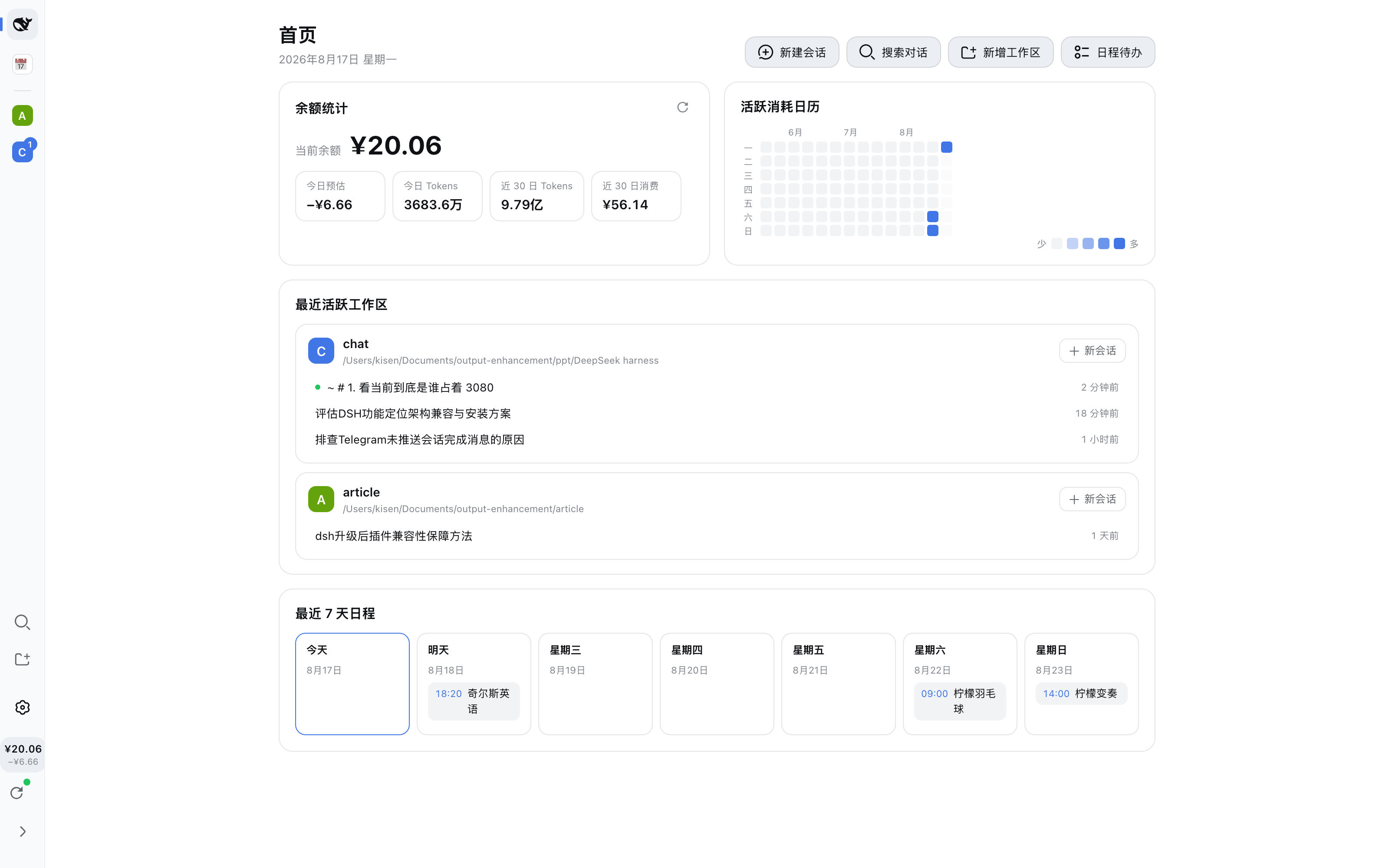Open the 日程待办 button
Screen dimensions: 1389x868
tap(1108, 52)
